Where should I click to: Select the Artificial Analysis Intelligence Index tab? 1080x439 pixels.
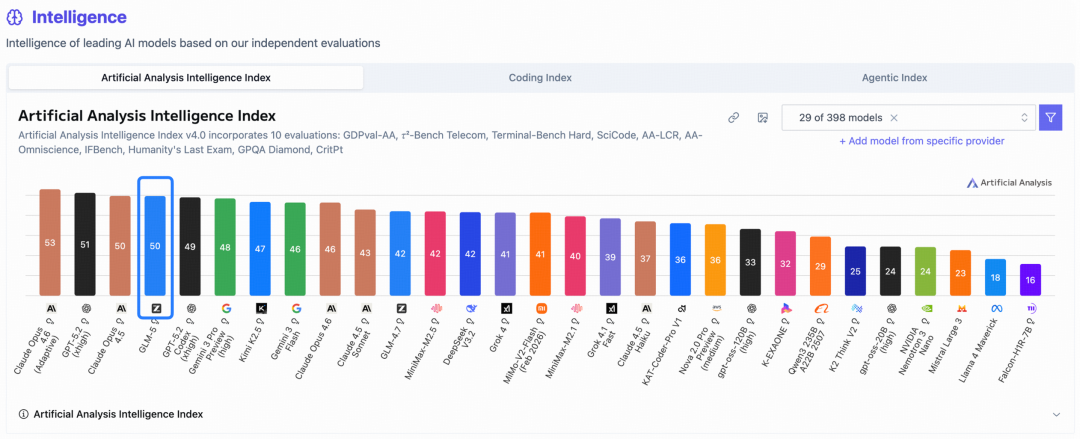[x=186, y=77]
